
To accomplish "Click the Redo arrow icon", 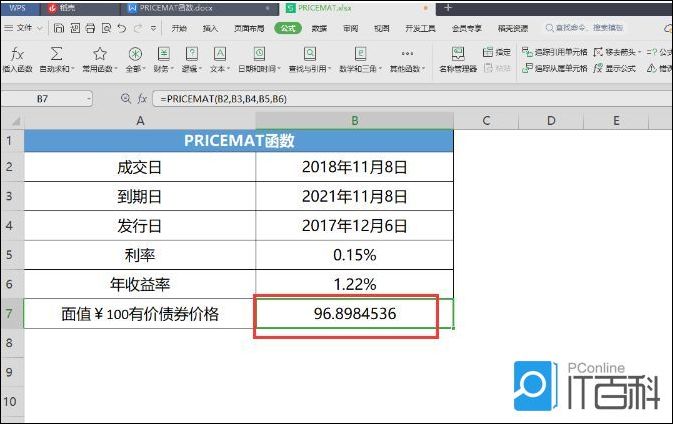I will coord(138,28).
